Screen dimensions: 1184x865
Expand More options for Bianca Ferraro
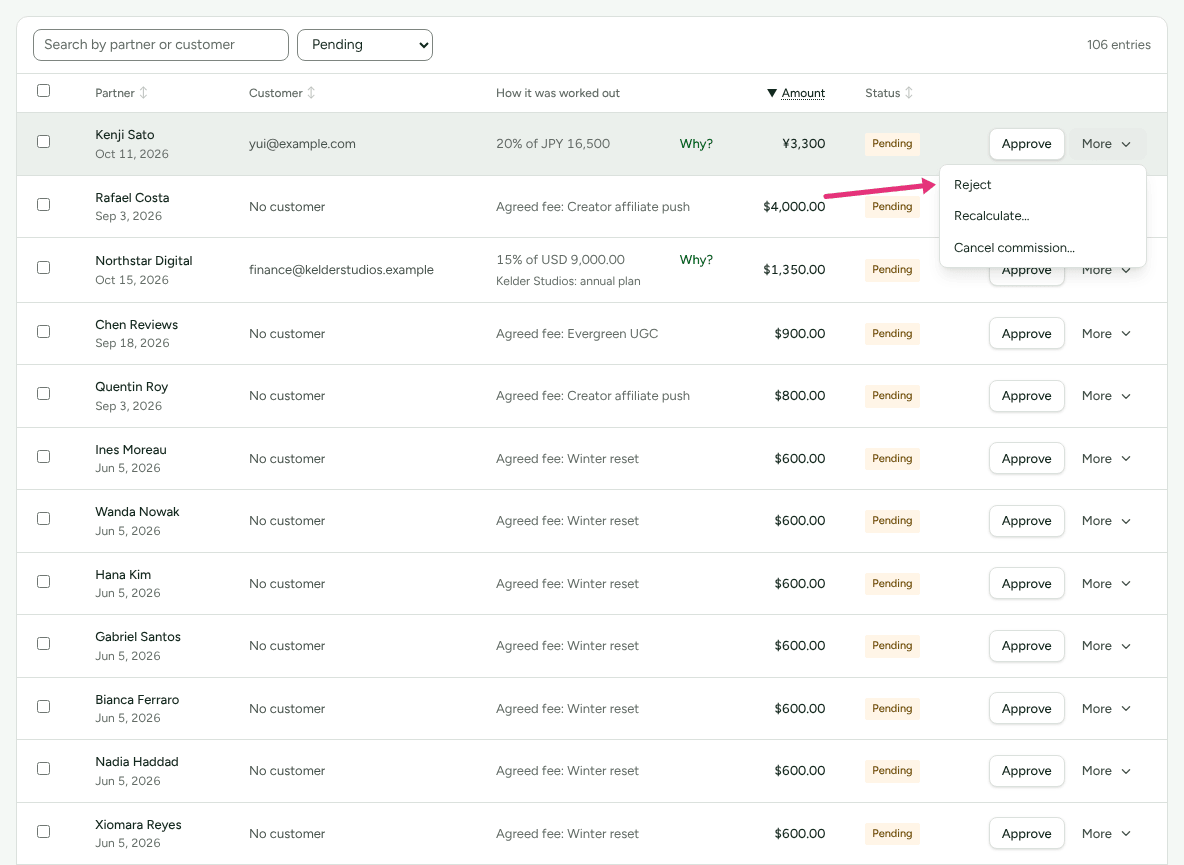(x=1106, y=709)
